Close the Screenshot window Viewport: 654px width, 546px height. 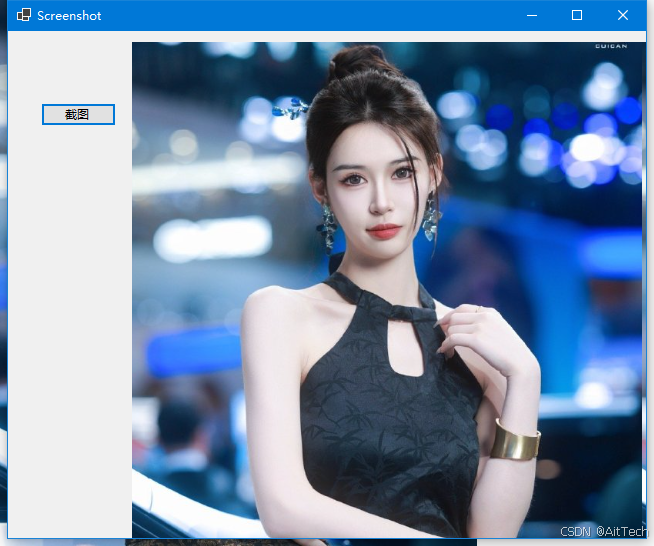point(622,15)
